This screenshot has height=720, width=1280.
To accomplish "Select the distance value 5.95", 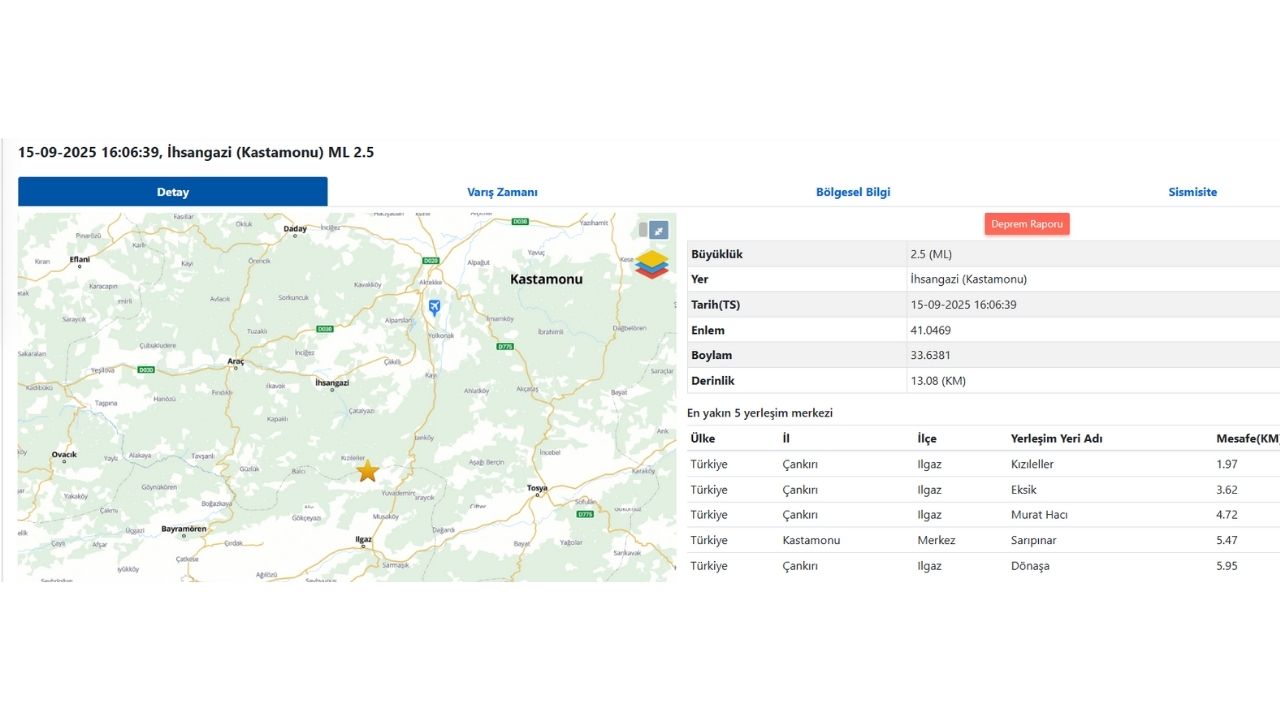I will click(x=1227, y=566).
